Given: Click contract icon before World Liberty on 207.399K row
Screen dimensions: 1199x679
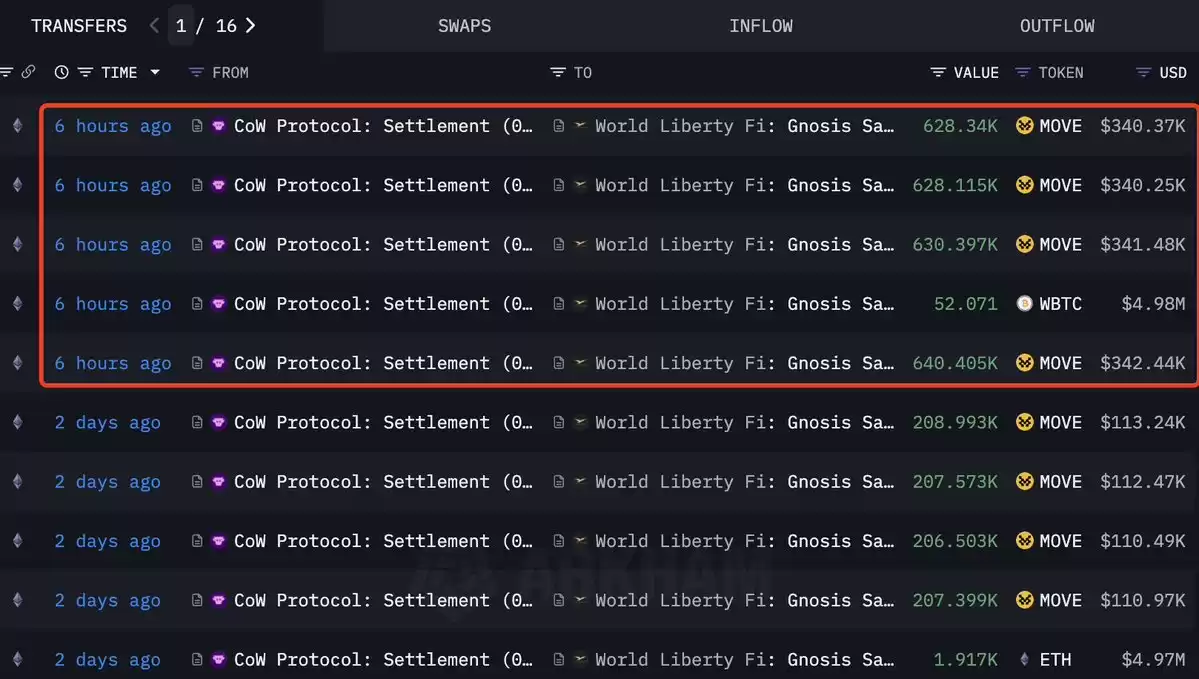Looking at the screenshot, I should tap(558, 600).
